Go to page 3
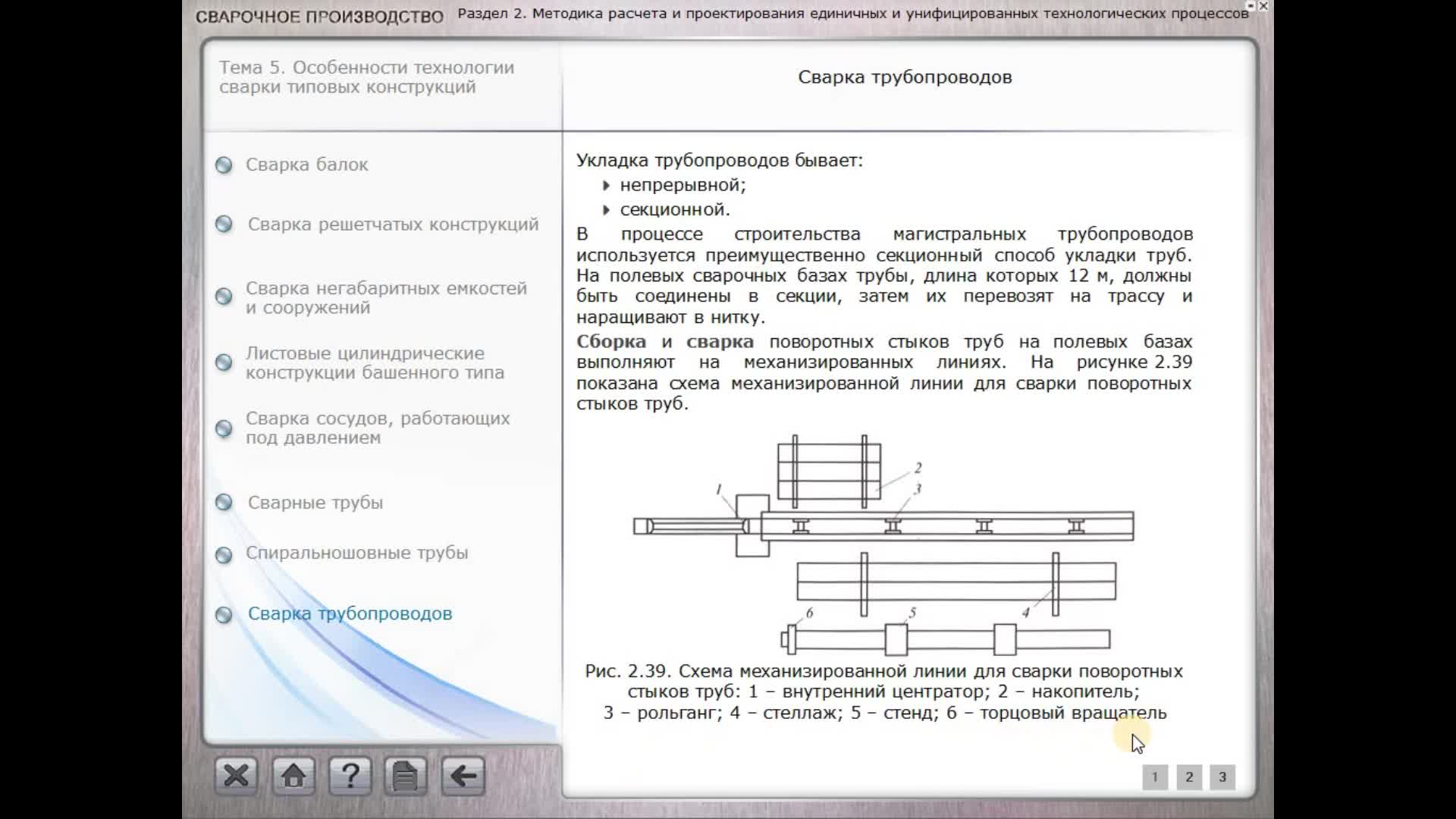Viewport: 1456px width, 819px height. click(x=1222, y=777)
